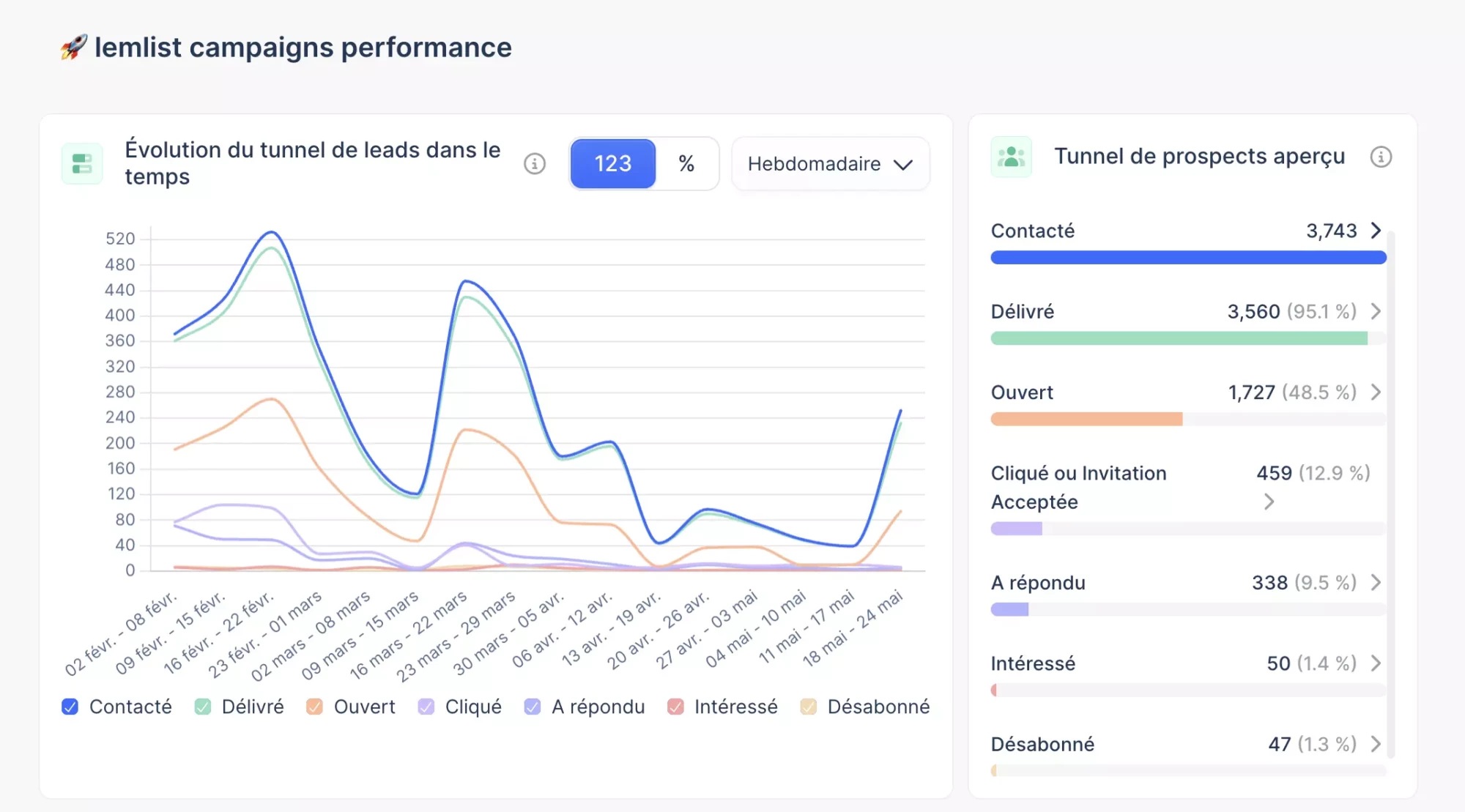Click the rocket icon beside the page title
This screenshot has height=812, width=1465.
74,48
